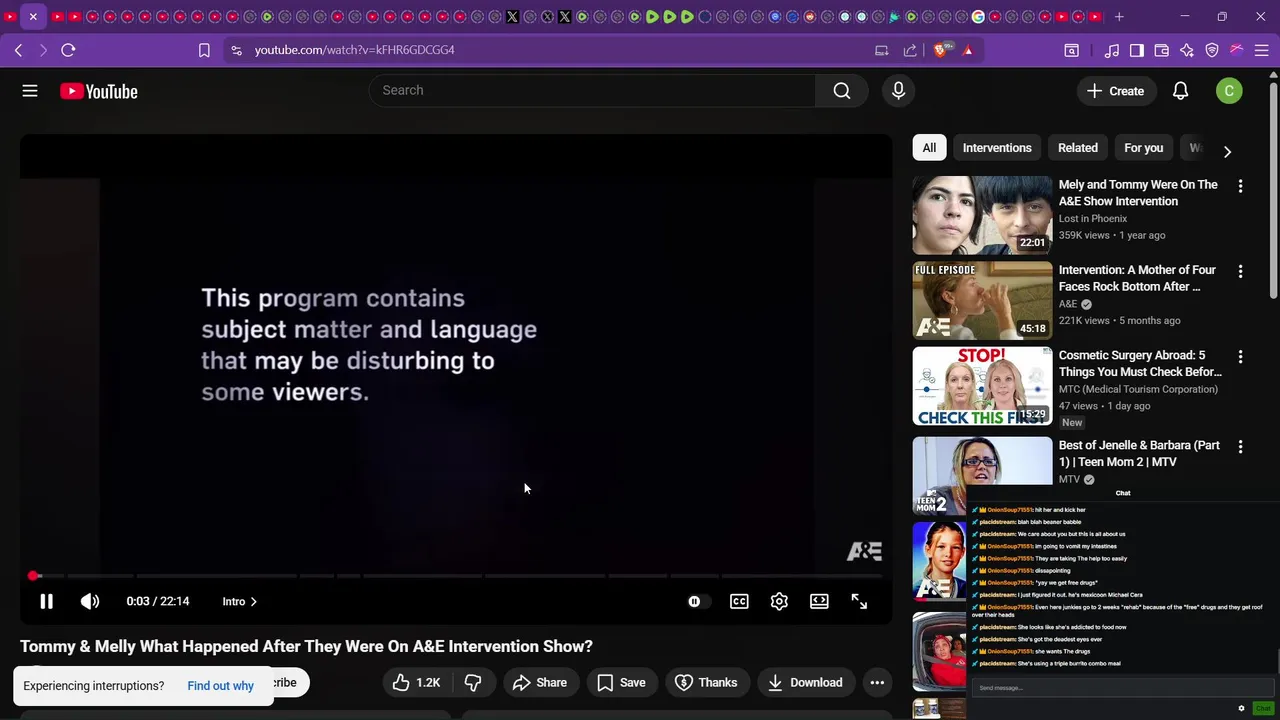Select the 'All' filter chip
The height and width of the screenshot is (720, 1280).
[x=929, y=148]
